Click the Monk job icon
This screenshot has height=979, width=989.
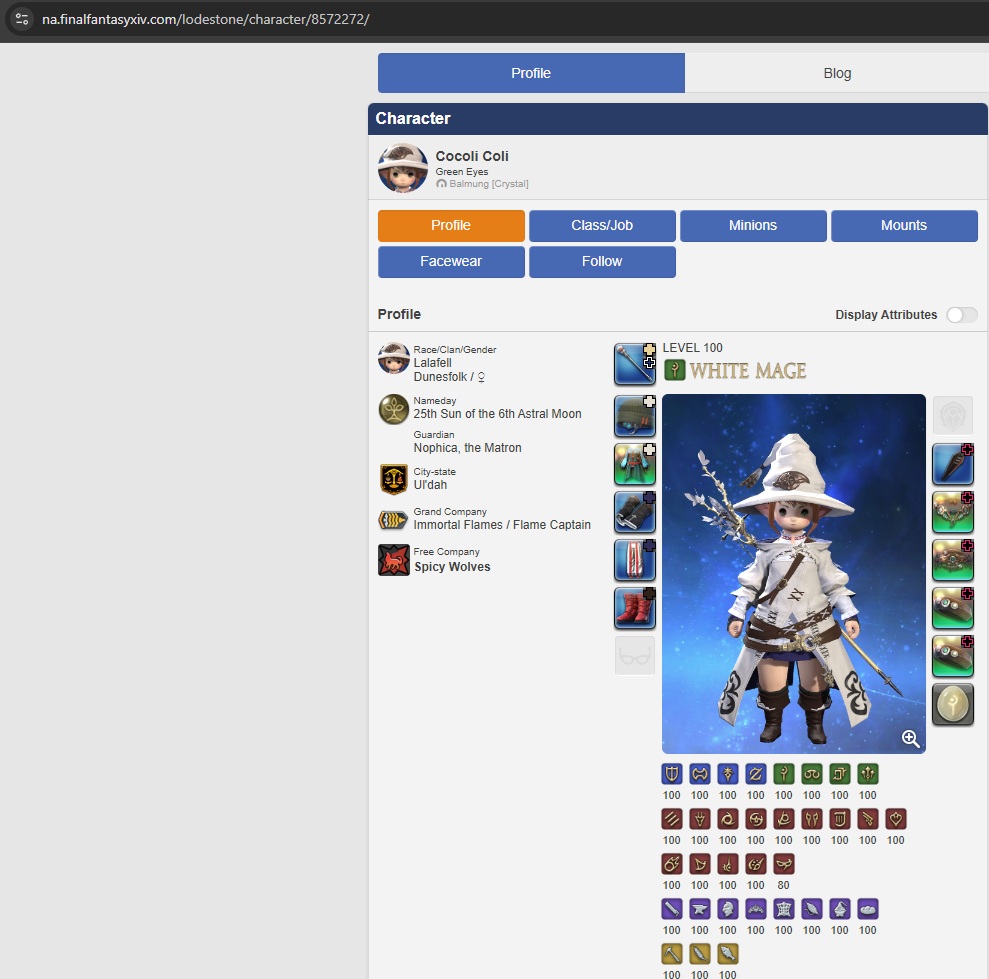point(672,819)
